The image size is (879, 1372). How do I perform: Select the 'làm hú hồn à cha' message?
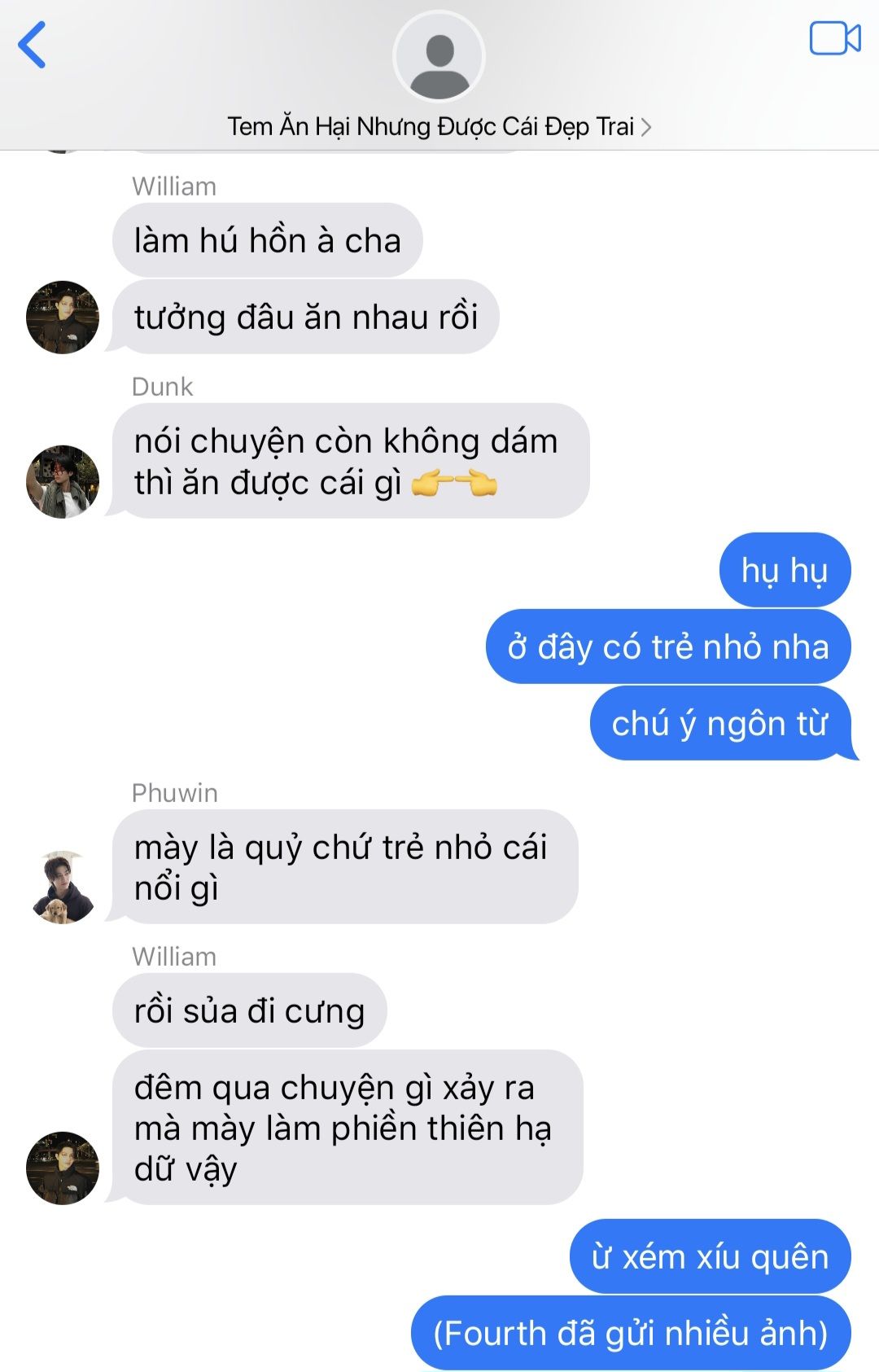click(268, 240)
